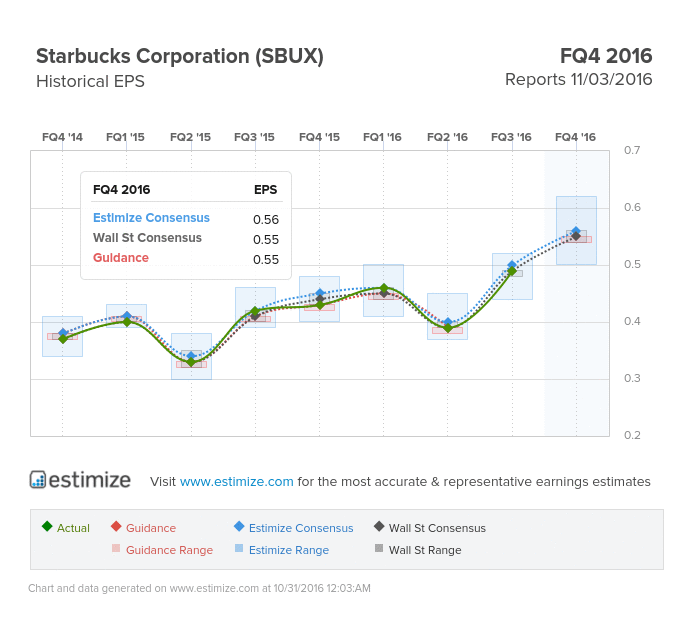The width and height of the screenshot is (685, 620).
Task: Click the green Actual point at FQ3 '16
Action: pos(512,271)
